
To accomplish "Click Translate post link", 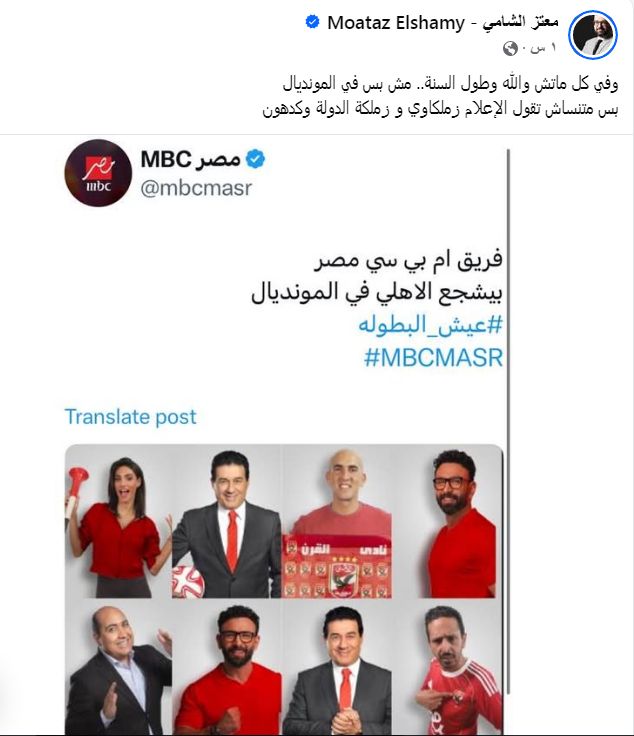I will [130, 417].
